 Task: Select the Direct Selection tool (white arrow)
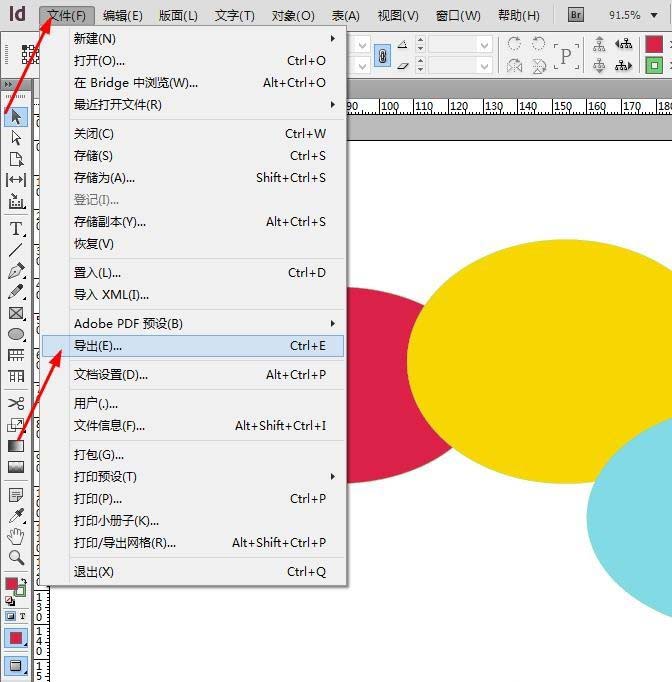pyautogui.click(x=16, y=138)
